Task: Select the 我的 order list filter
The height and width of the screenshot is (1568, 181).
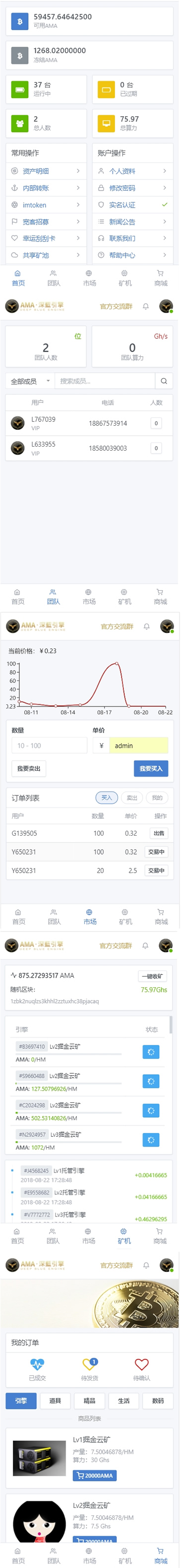Action: point(157,797)
